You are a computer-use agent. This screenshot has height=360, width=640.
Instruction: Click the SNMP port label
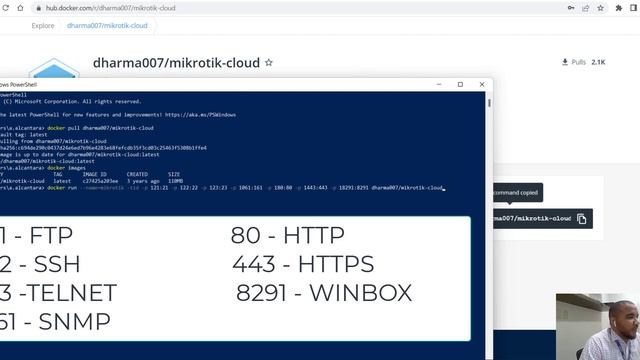(x=55, y=322)
